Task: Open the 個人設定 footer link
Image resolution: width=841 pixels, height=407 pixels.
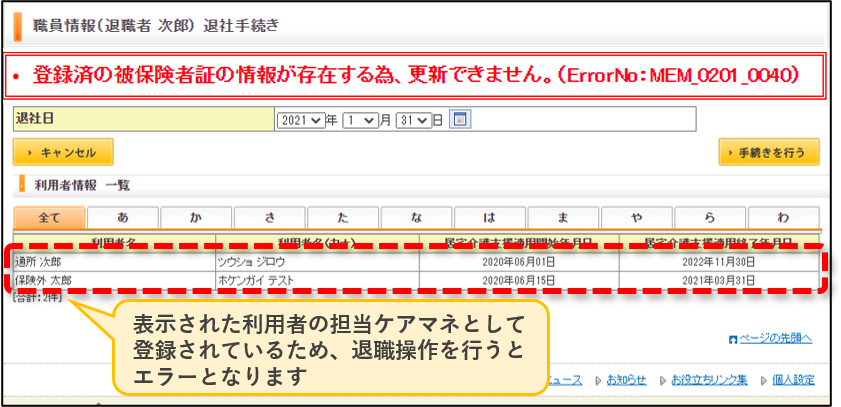Action: [793, 380]
